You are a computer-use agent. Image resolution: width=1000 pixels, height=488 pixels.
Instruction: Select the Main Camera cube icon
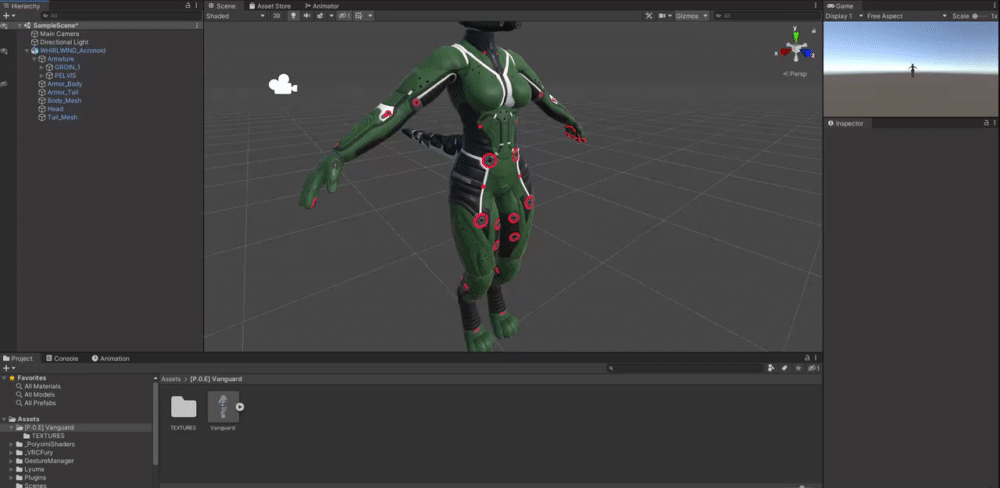click(x=34, y=34)
